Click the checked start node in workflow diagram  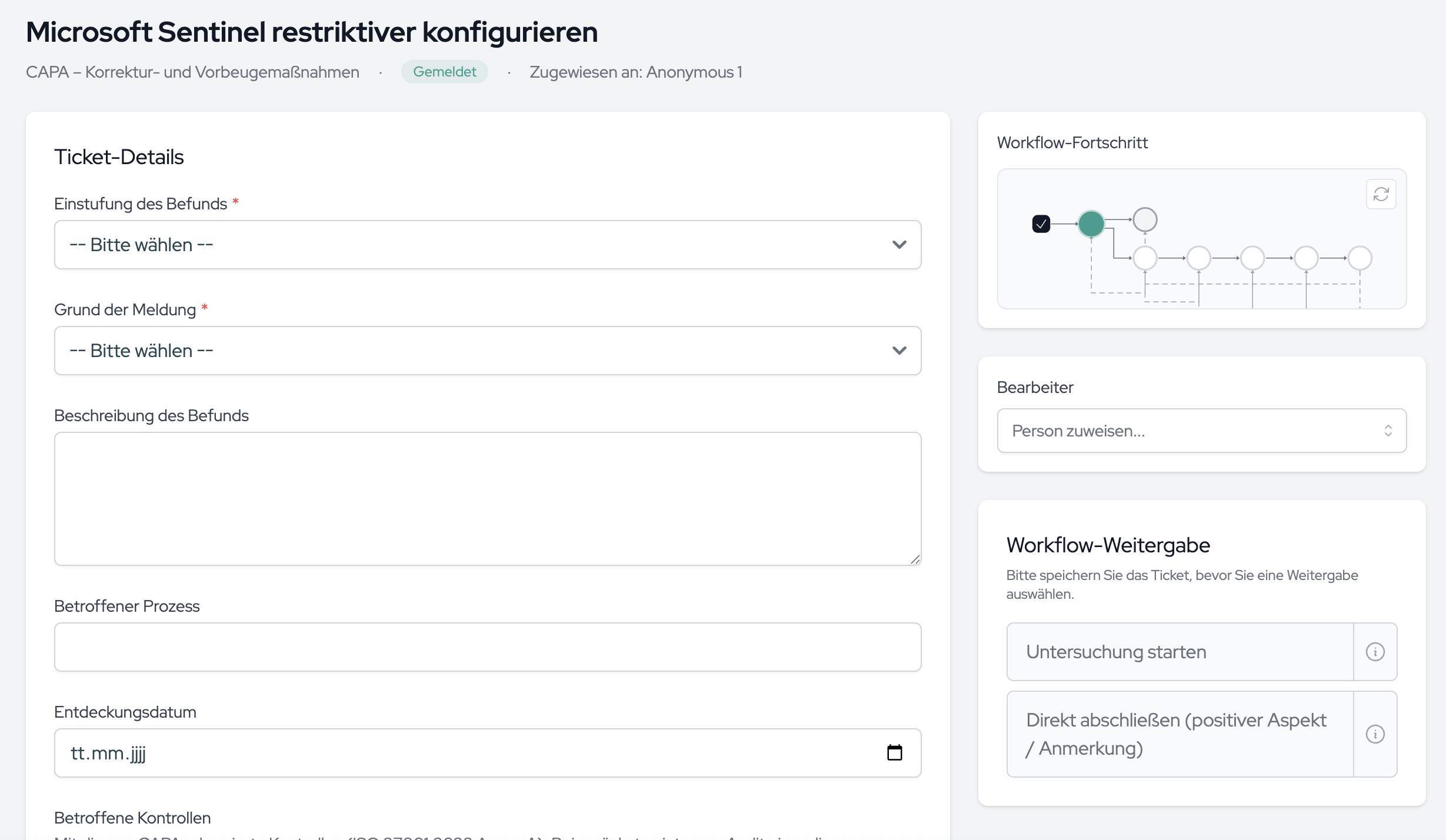tap(1041, 224)
